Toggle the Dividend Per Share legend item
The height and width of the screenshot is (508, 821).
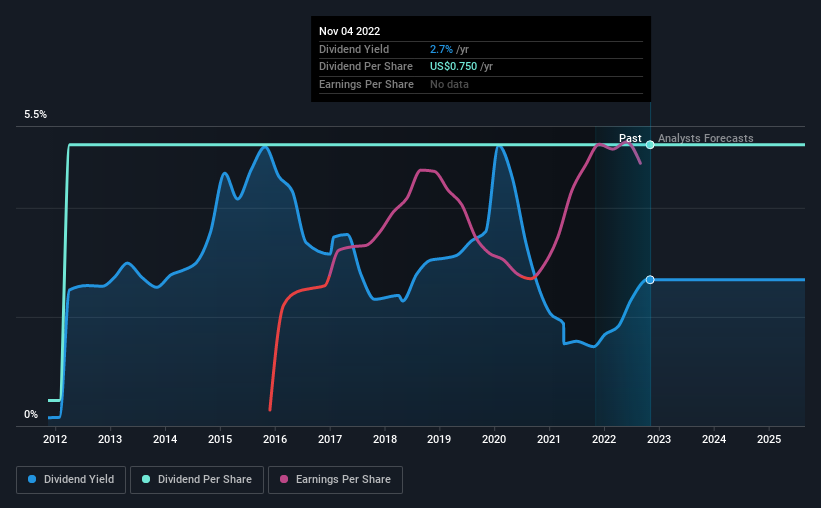pyautogui.click(x=197, y=480)
